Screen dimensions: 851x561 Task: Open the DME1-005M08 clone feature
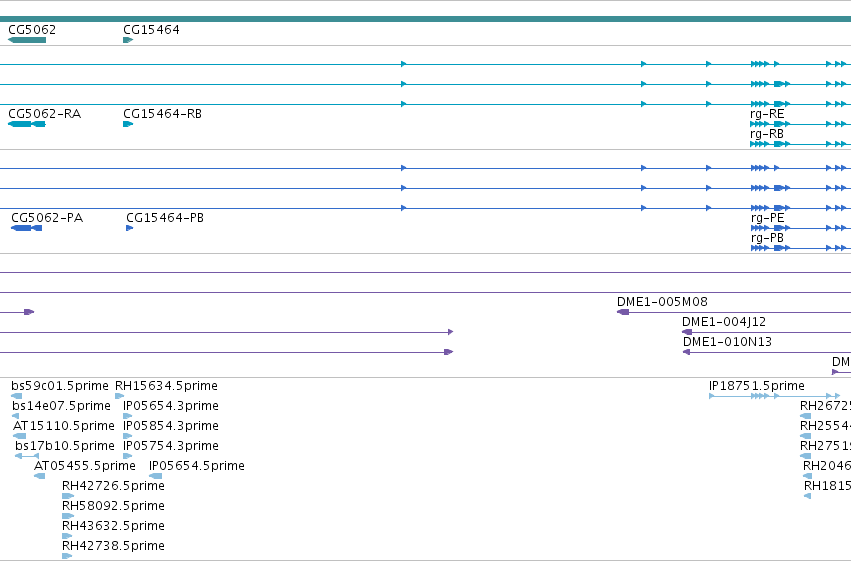coord(734,312)
